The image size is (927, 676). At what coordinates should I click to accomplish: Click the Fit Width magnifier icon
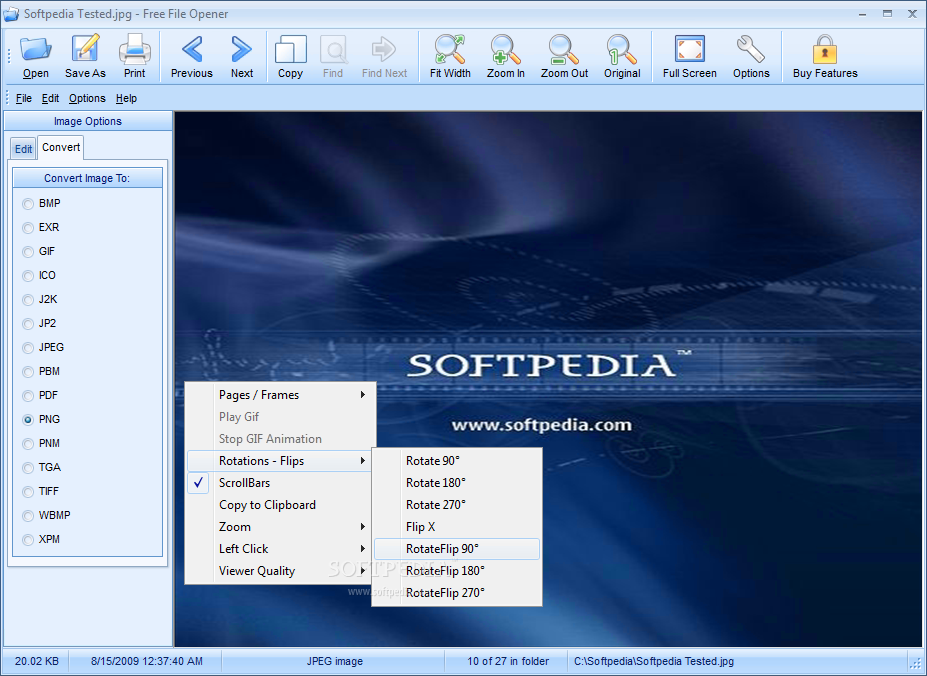pos(450,49)
